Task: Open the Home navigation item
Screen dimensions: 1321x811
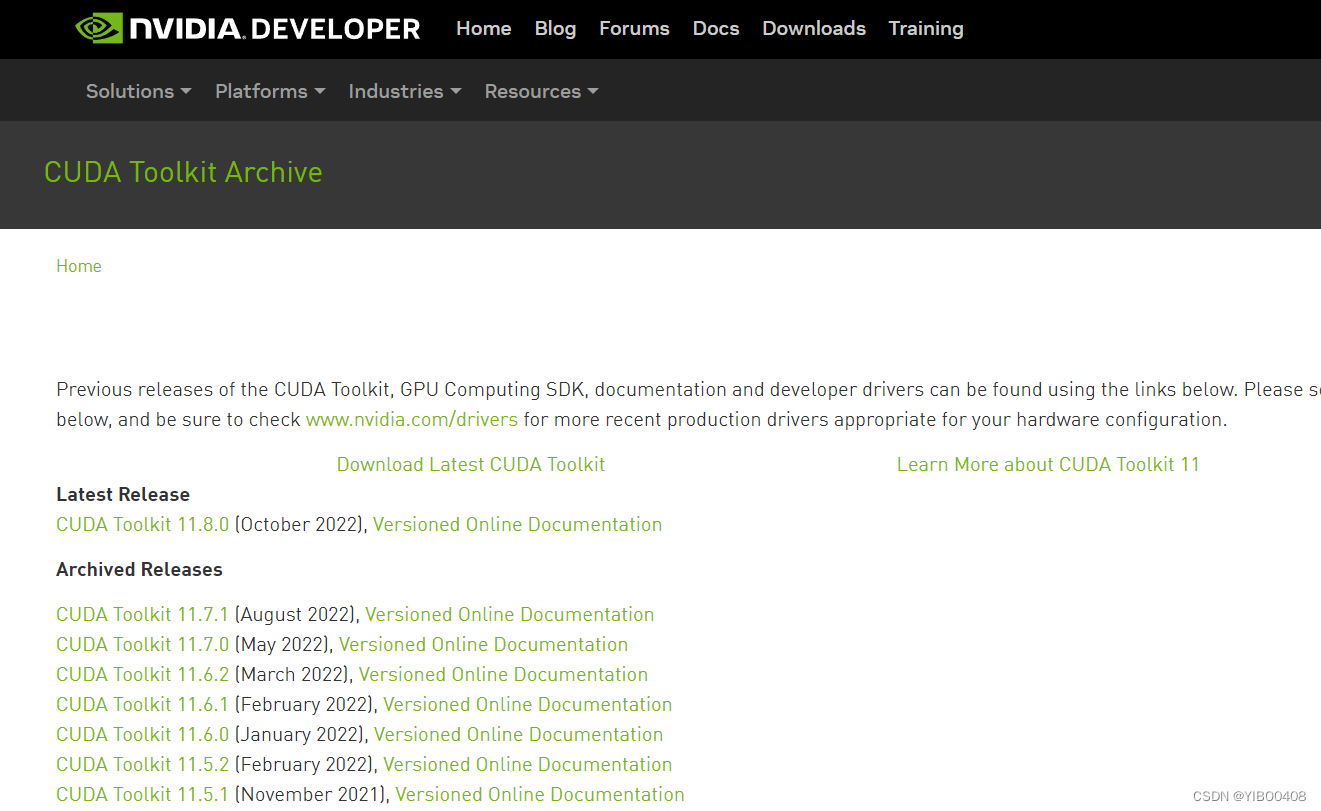Action: pos(483,29)
